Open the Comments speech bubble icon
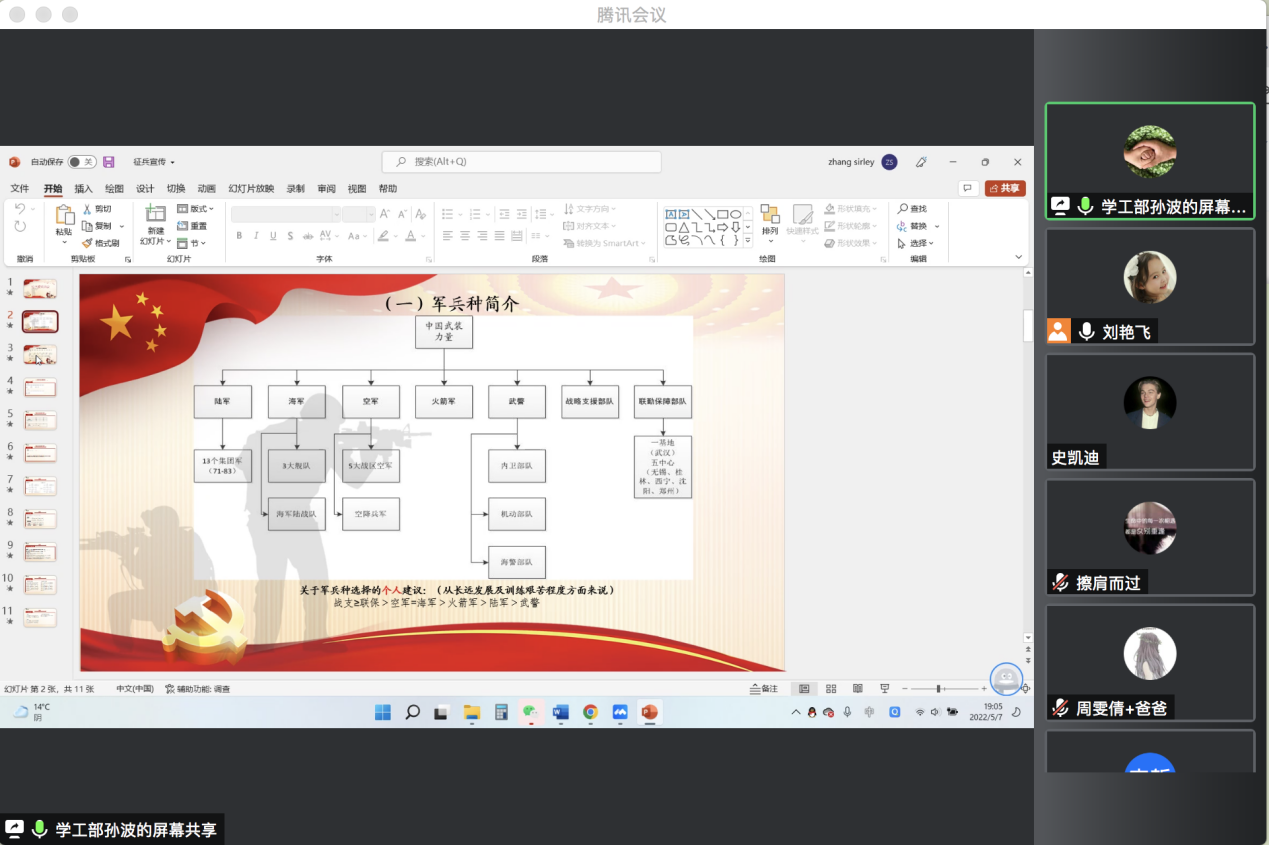Viewport: 1269px width, 845px height. pyautogui.click(x=967, y=188)
